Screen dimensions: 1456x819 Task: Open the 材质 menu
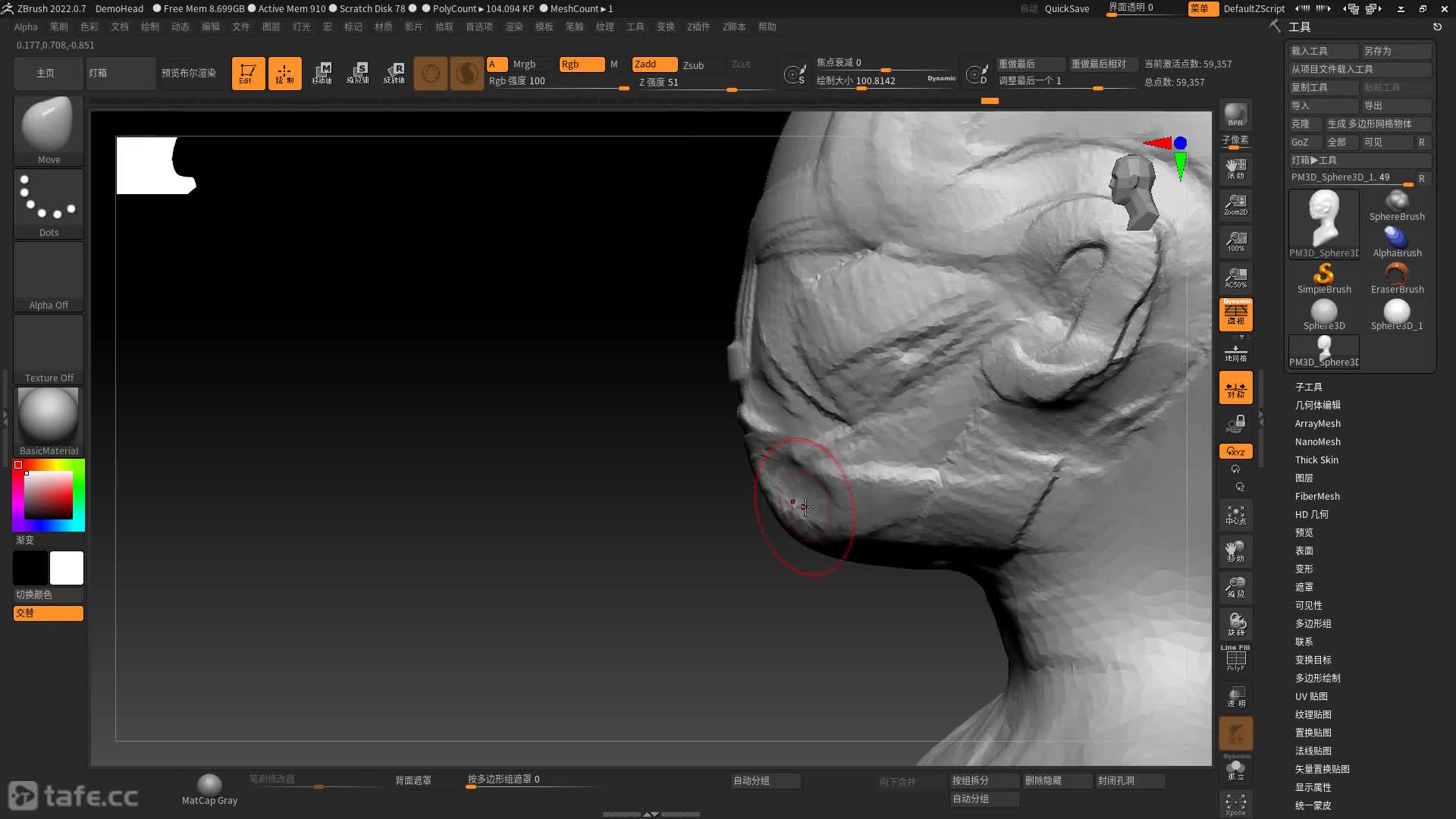coord(383,27)
